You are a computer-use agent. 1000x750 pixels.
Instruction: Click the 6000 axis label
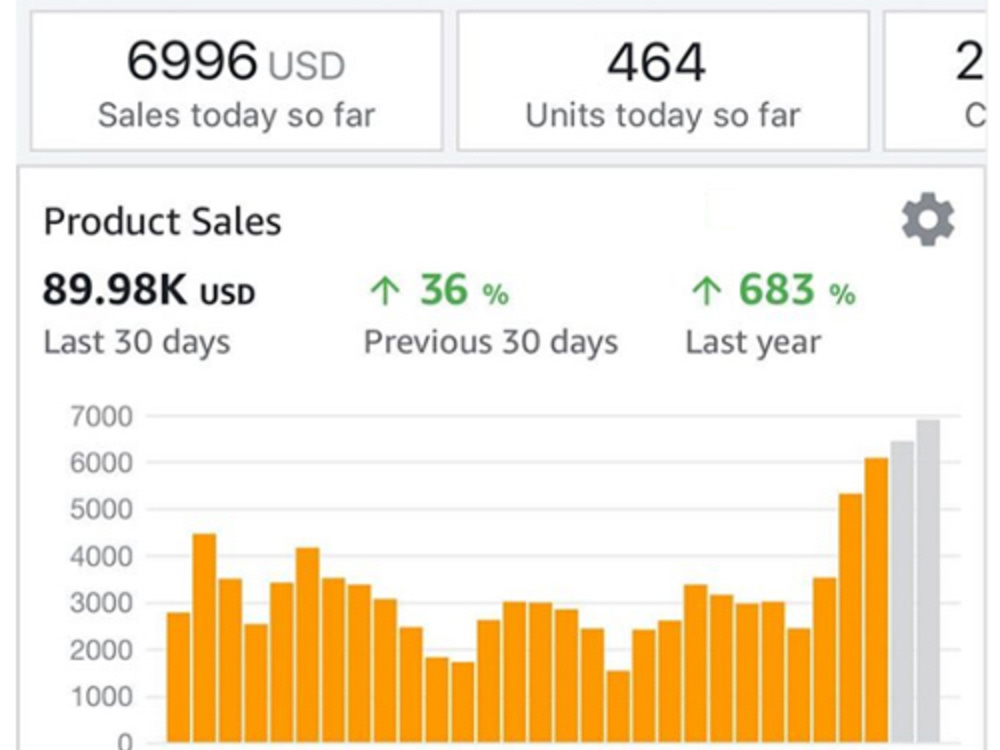[x=101, y=463]
